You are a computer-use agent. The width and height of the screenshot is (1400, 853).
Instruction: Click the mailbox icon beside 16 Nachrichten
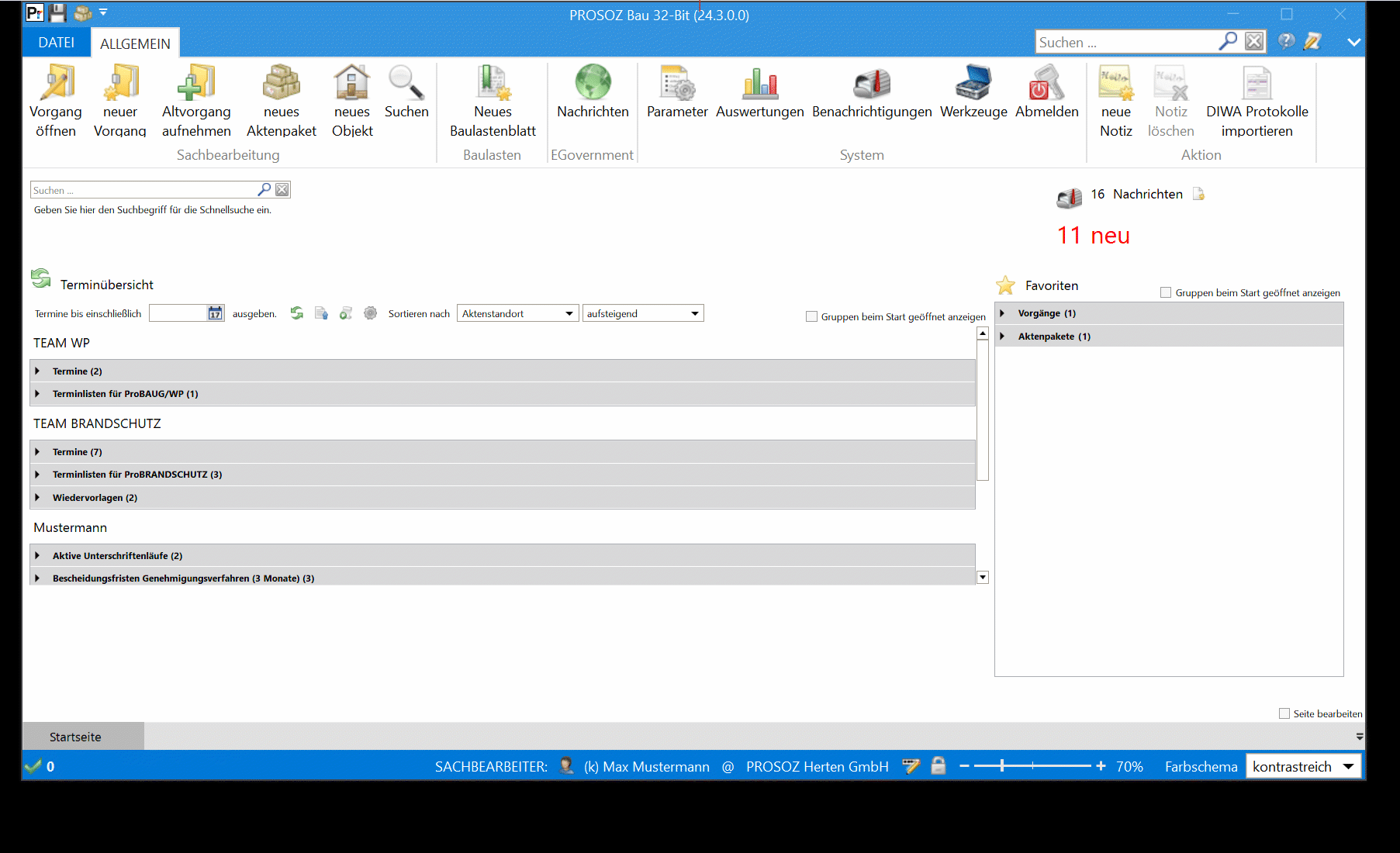pos(1070,198)
